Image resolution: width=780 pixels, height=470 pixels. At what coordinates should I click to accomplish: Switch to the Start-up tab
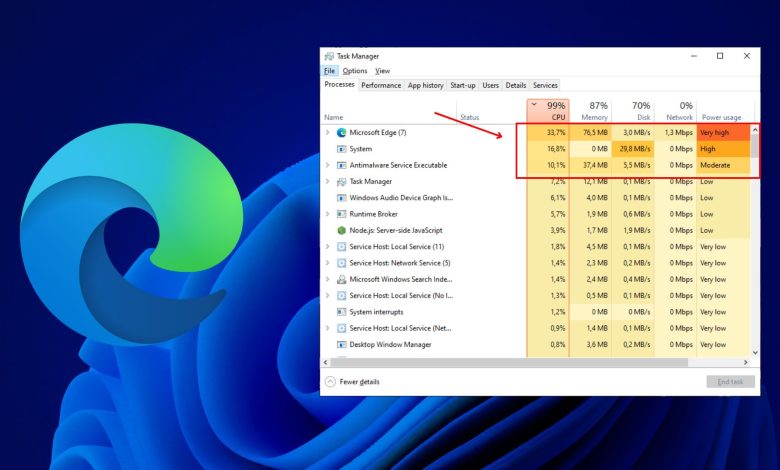point(463,86)
